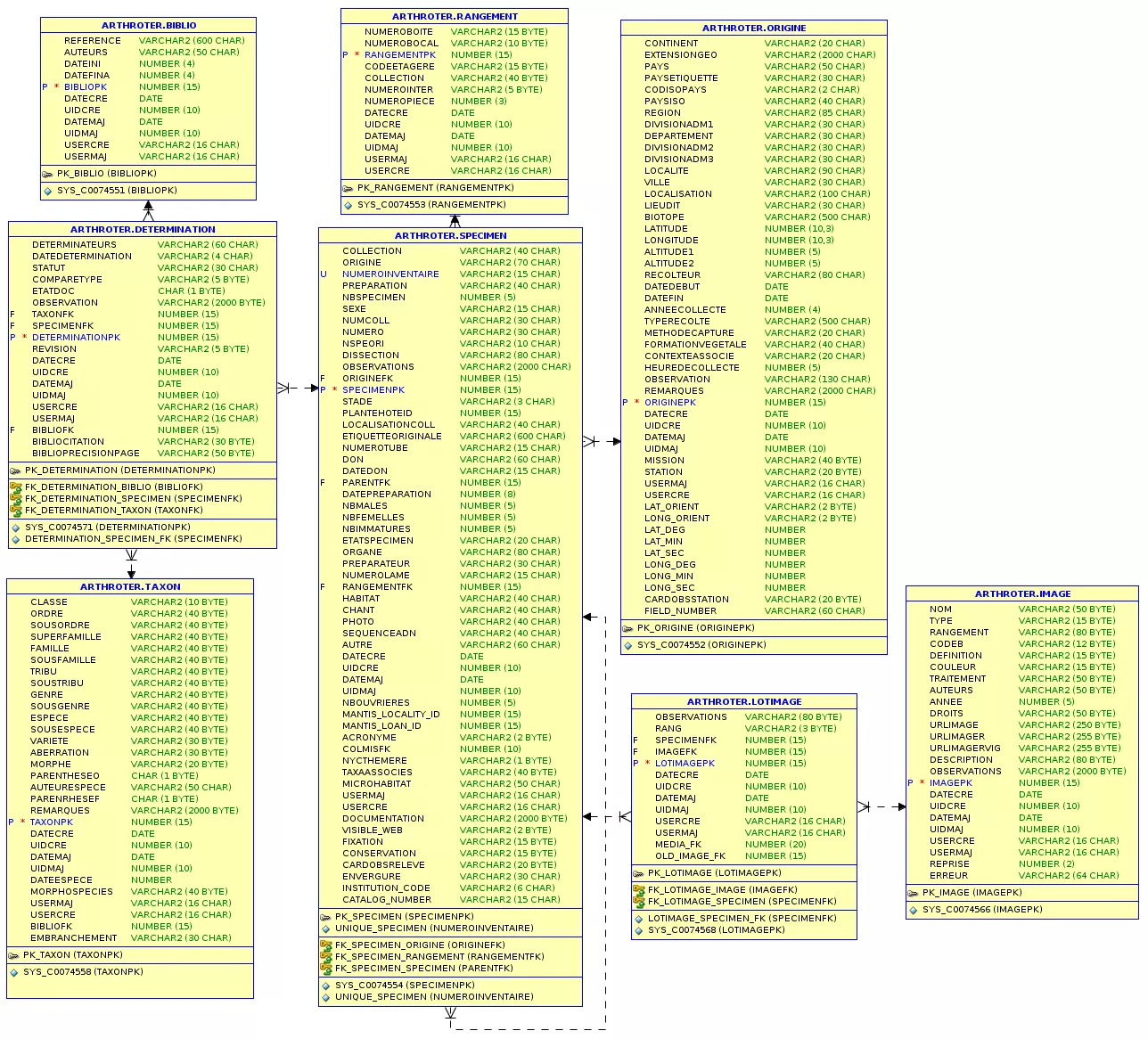Click the diamond icon beside SYS_C0074566

pos(914,910)
